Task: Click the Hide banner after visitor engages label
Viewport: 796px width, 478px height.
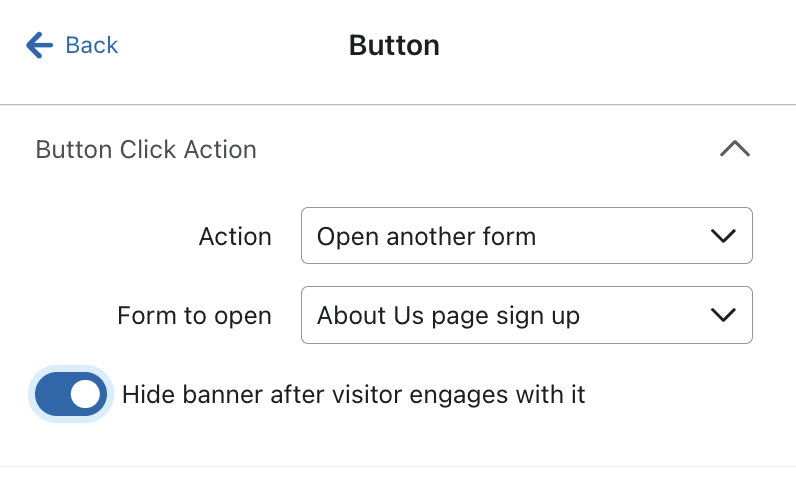Action: tap(353, 394)
